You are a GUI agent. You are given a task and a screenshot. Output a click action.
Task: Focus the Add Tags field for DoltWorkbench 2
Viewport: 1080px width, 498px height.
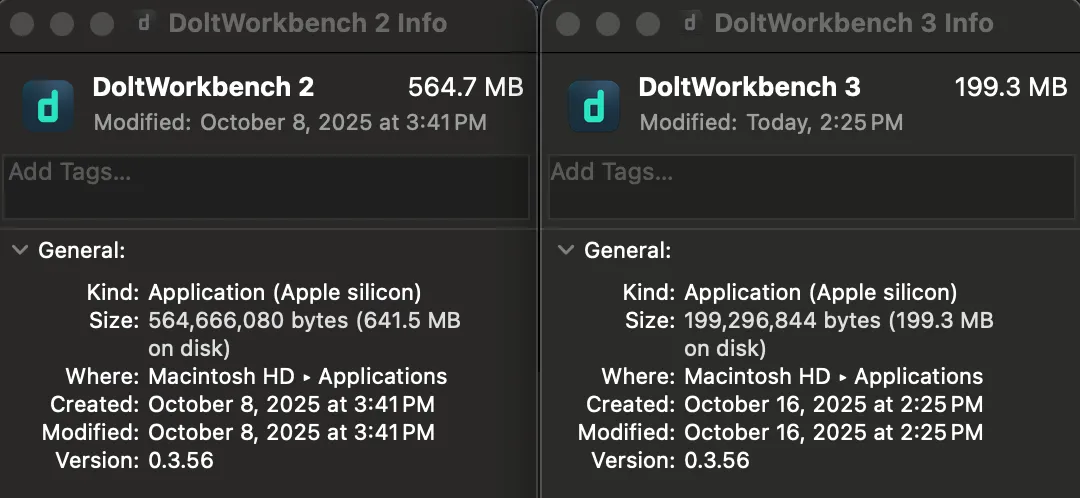[x=265, y=185]
